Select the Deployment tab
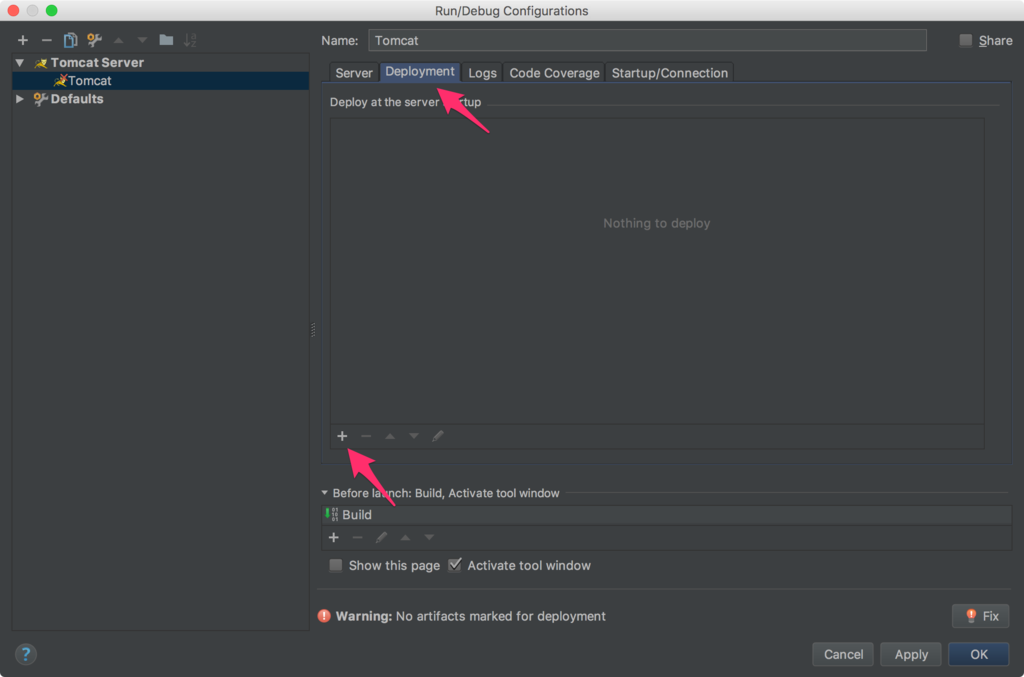This screenshot has height=677, width=1024. tap(420, 72)
